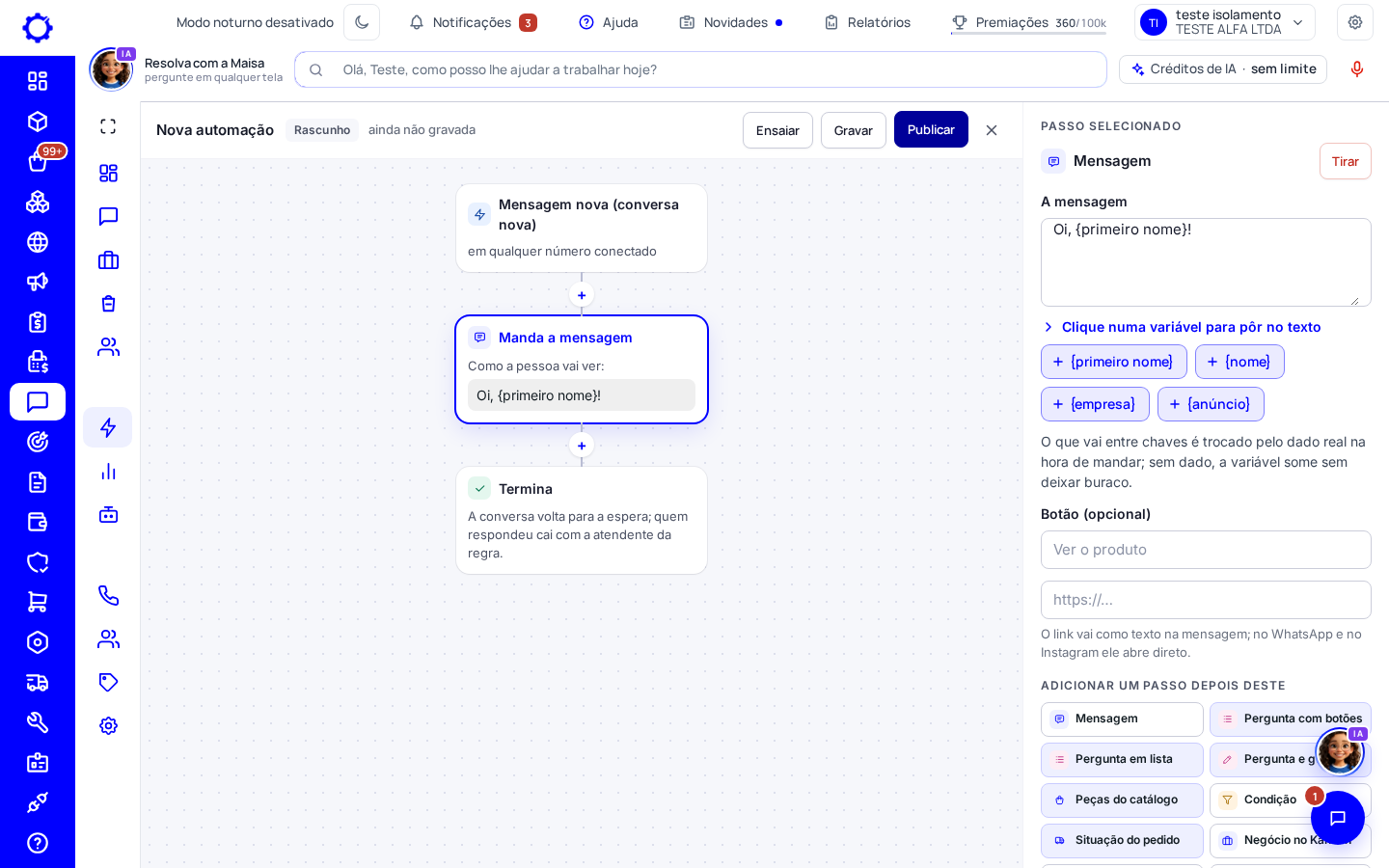Publish the automation with Publicar
The image size is (1389, 868).
[x=931, y=130]
